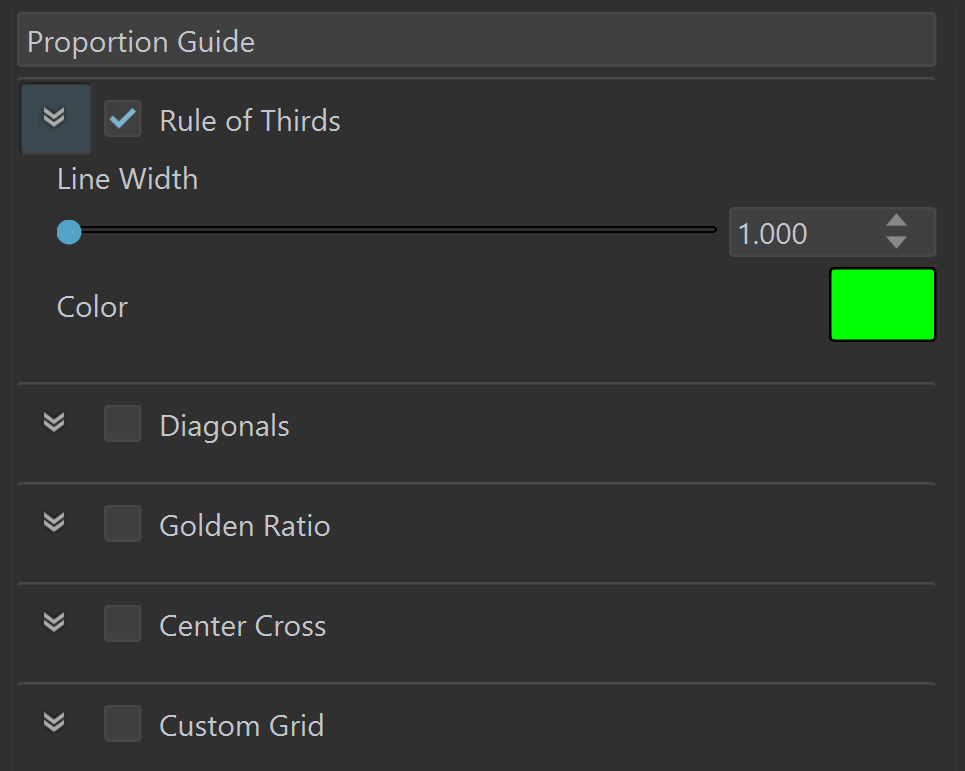The image size is (965, 771).
Task: Collapse the Rule of Thirds section chevron
Action: [55, 118]
